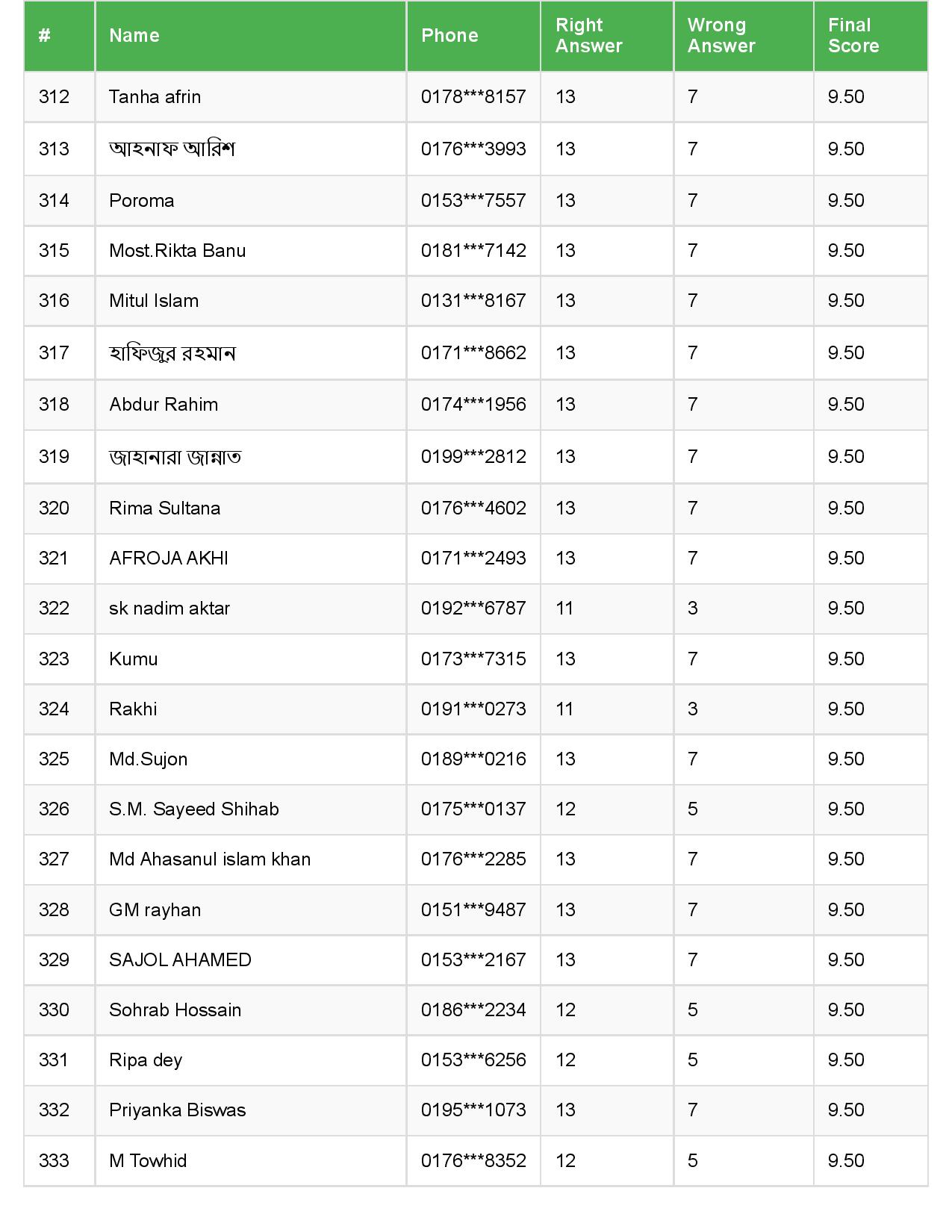
Task: Click the # column header
Action: click(x=45, y=36)
